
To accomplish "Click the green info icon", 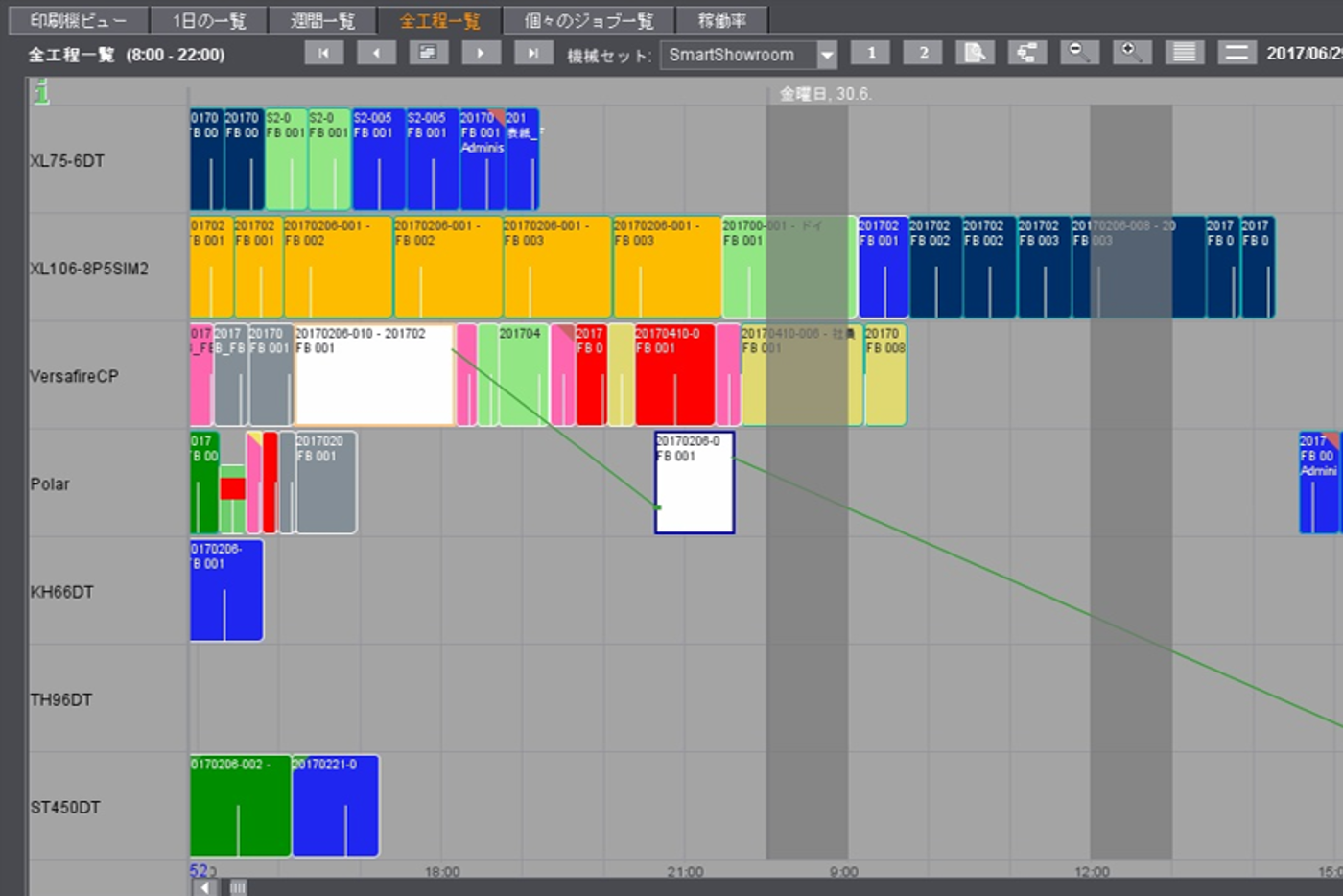I will coord(41,92).
